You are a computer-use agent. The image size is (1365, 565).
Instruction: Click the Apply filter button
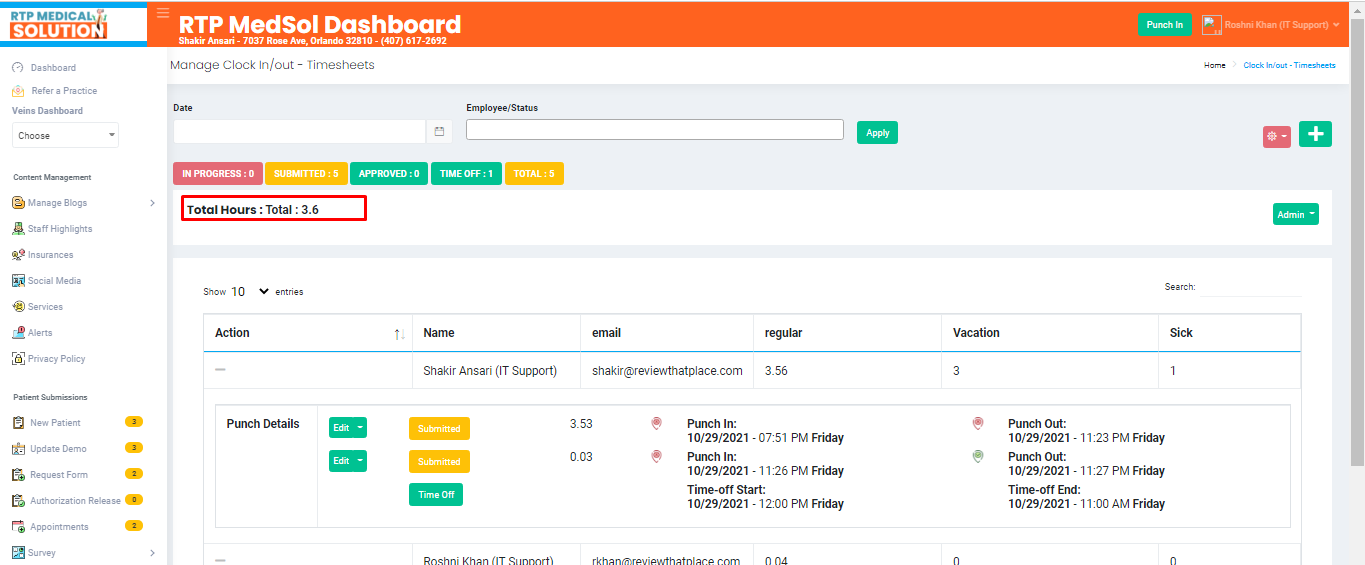(x=877, y=133)
